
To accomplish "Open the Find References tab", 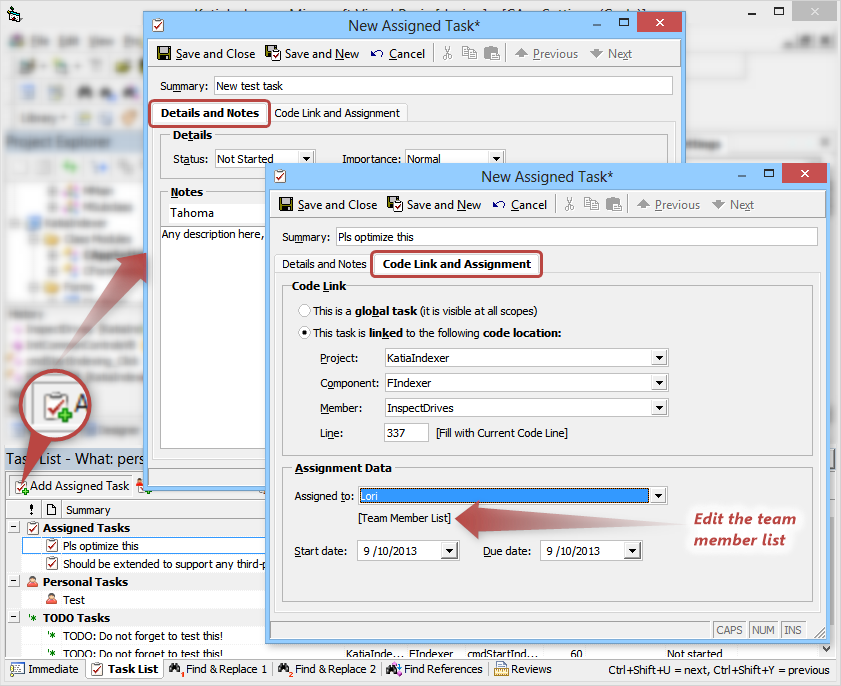I will coord(434,669).
